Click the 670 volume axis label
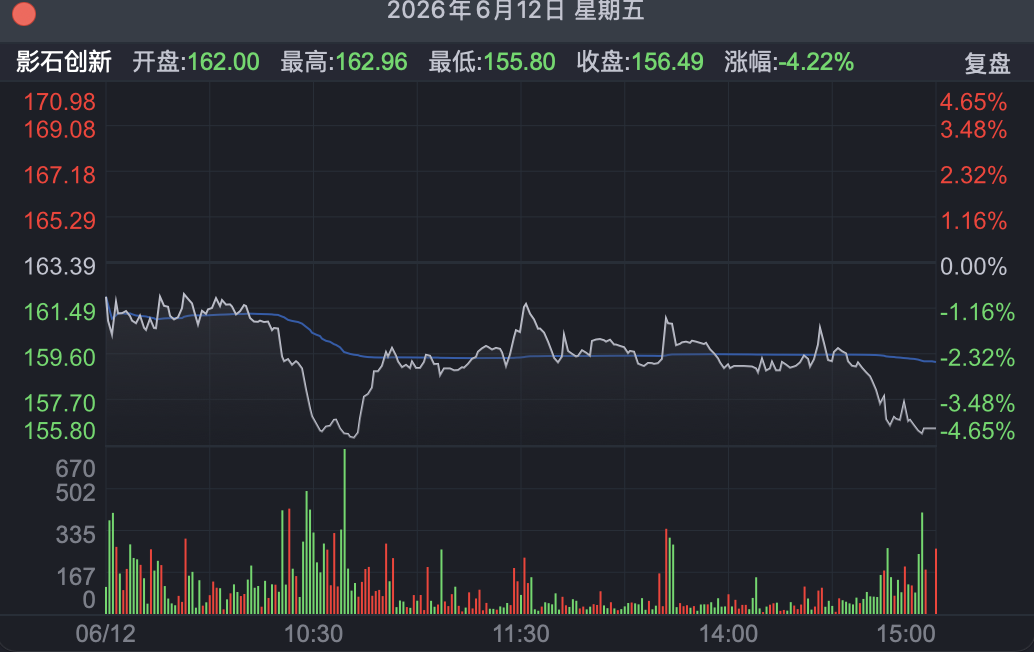 75,469
